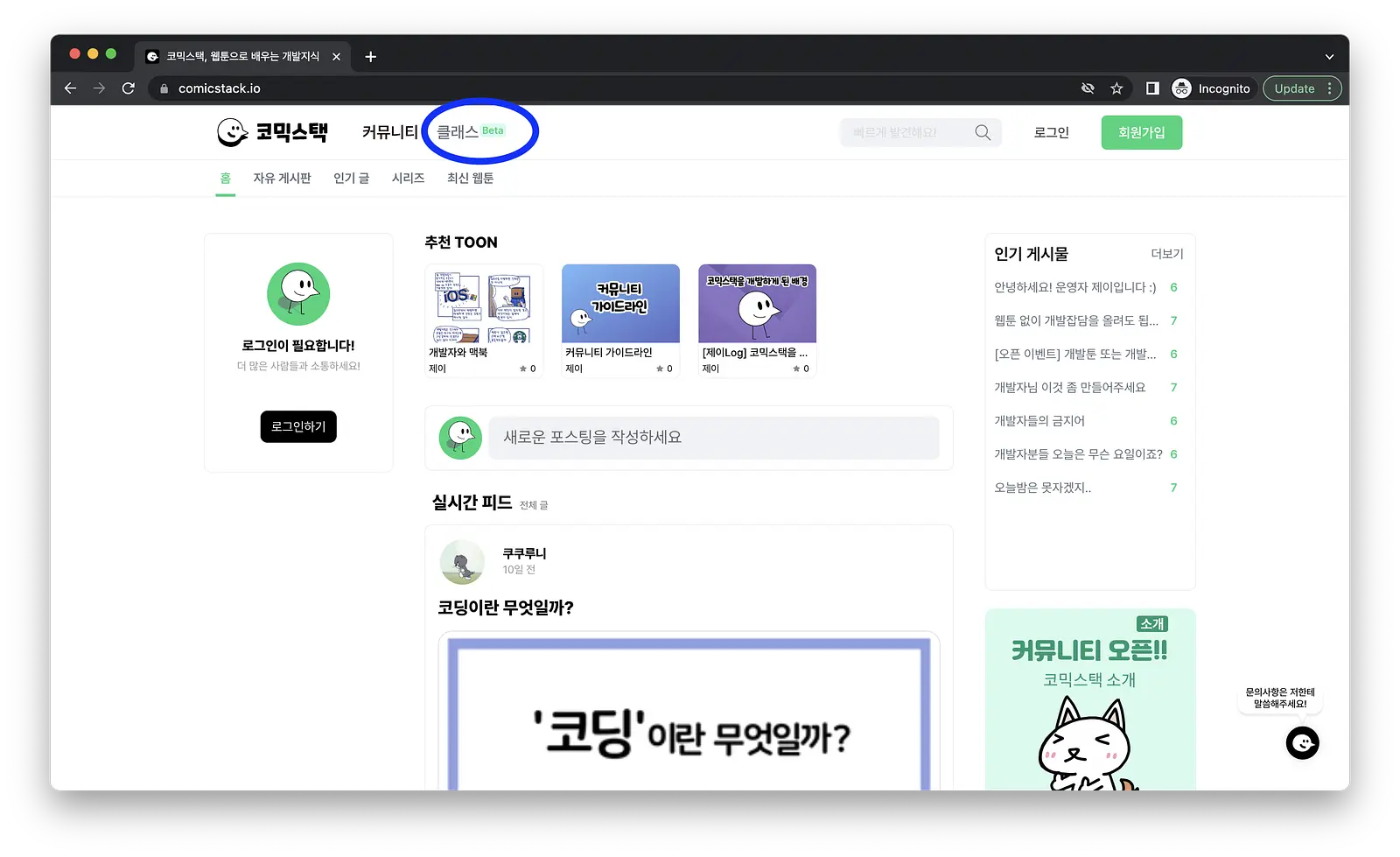The height and width of the screenshot is (857, 1400).
Task: Expand the browser tab search chevron
Action: pos(1329,57)
